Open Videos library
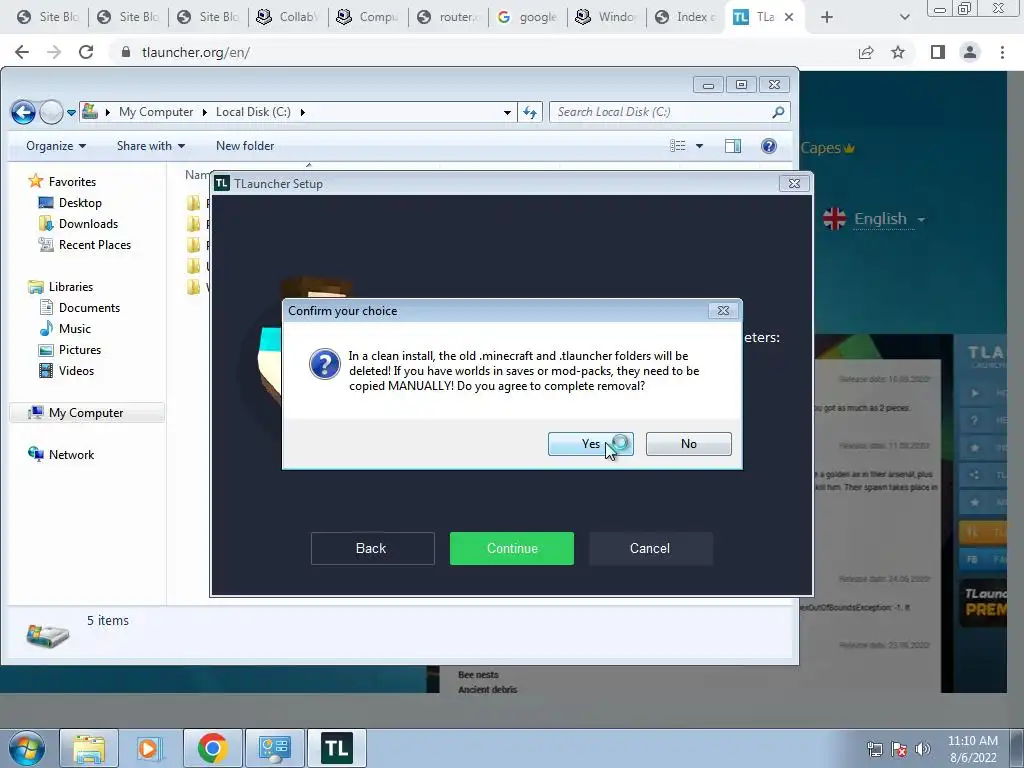The height and width of the screenshot is (768, 1024). (x=76, y=371)
